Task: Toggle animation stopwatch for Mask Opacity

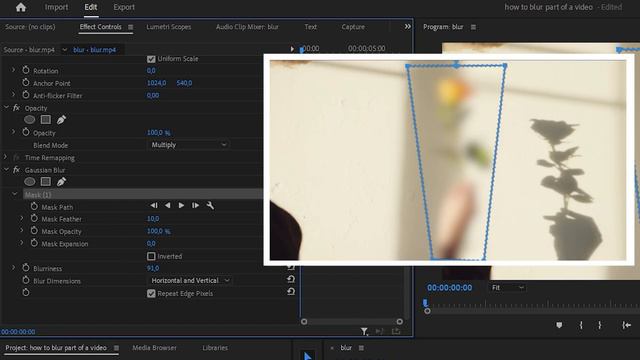Action: pyautogui.click(x=34, y=231)
